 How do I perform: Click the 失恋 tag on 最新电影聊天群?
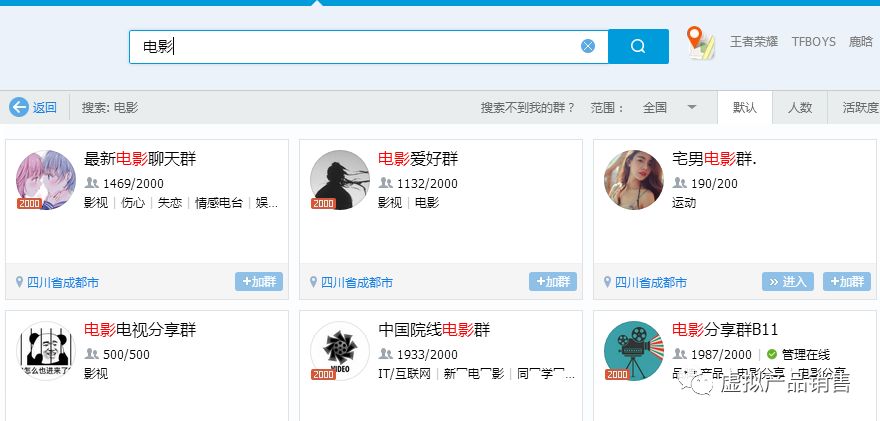pyautogui.click(x=170, y=203)
